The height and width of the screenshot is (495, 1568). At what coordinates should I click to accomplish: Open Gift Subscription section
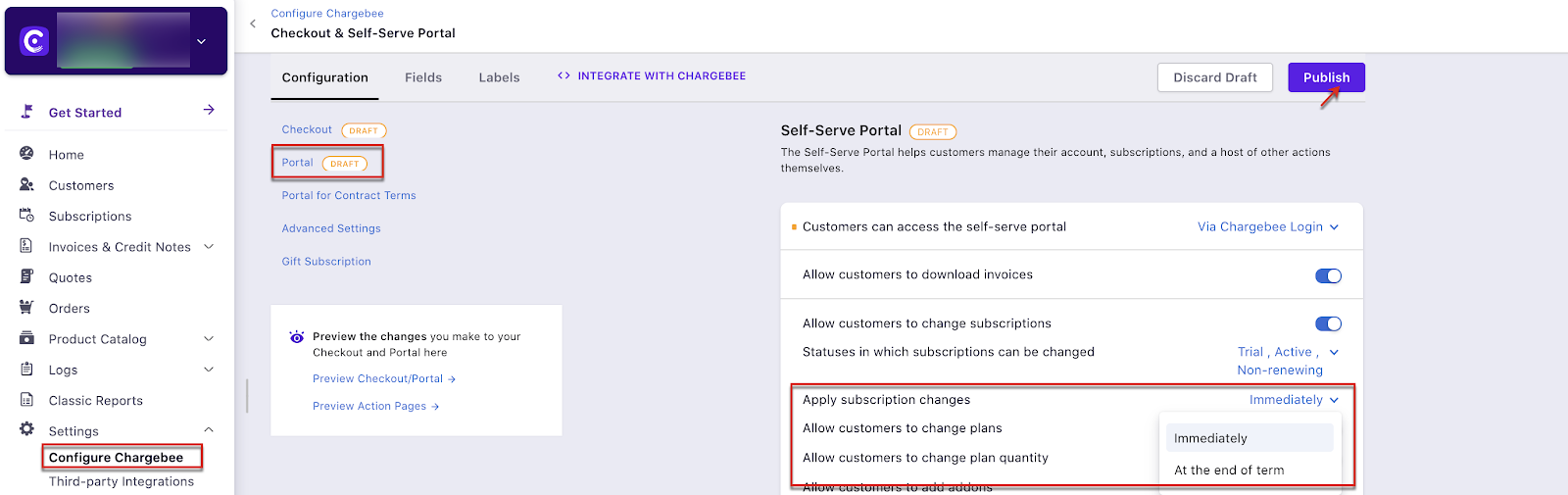[326, 262]
